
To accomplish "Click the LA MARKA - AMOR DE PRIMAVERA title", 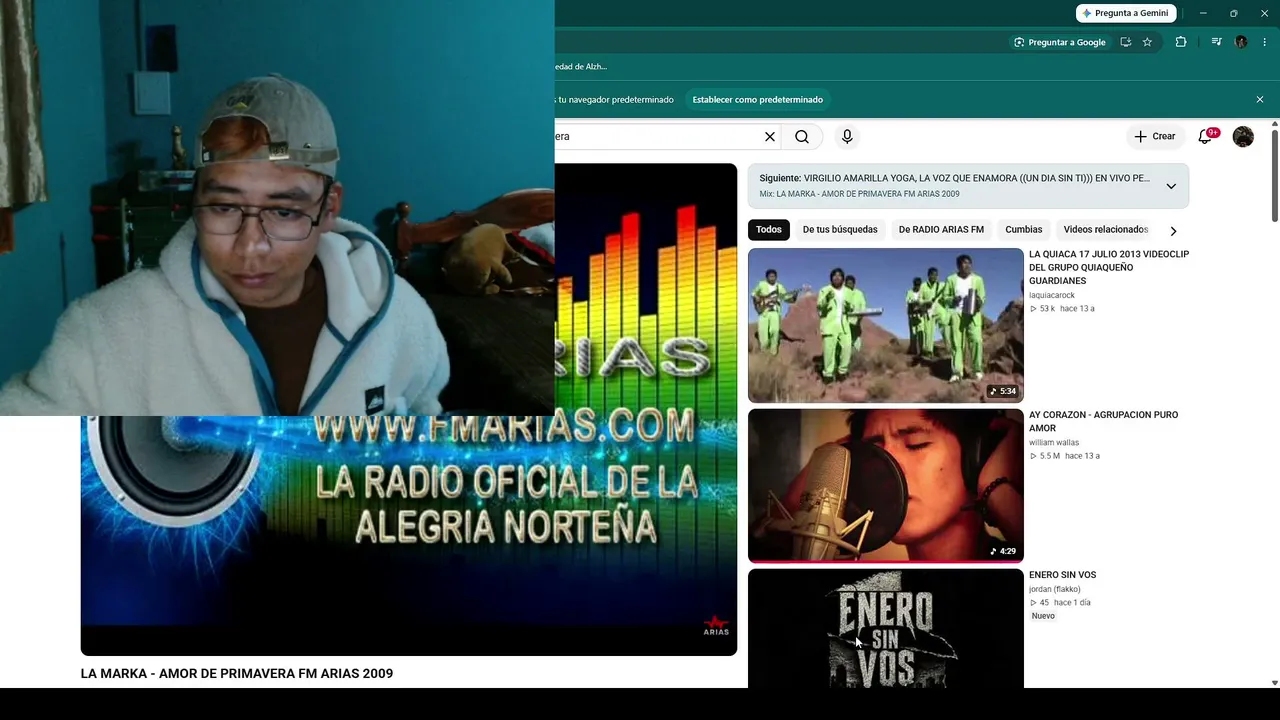I will (237, 674).
